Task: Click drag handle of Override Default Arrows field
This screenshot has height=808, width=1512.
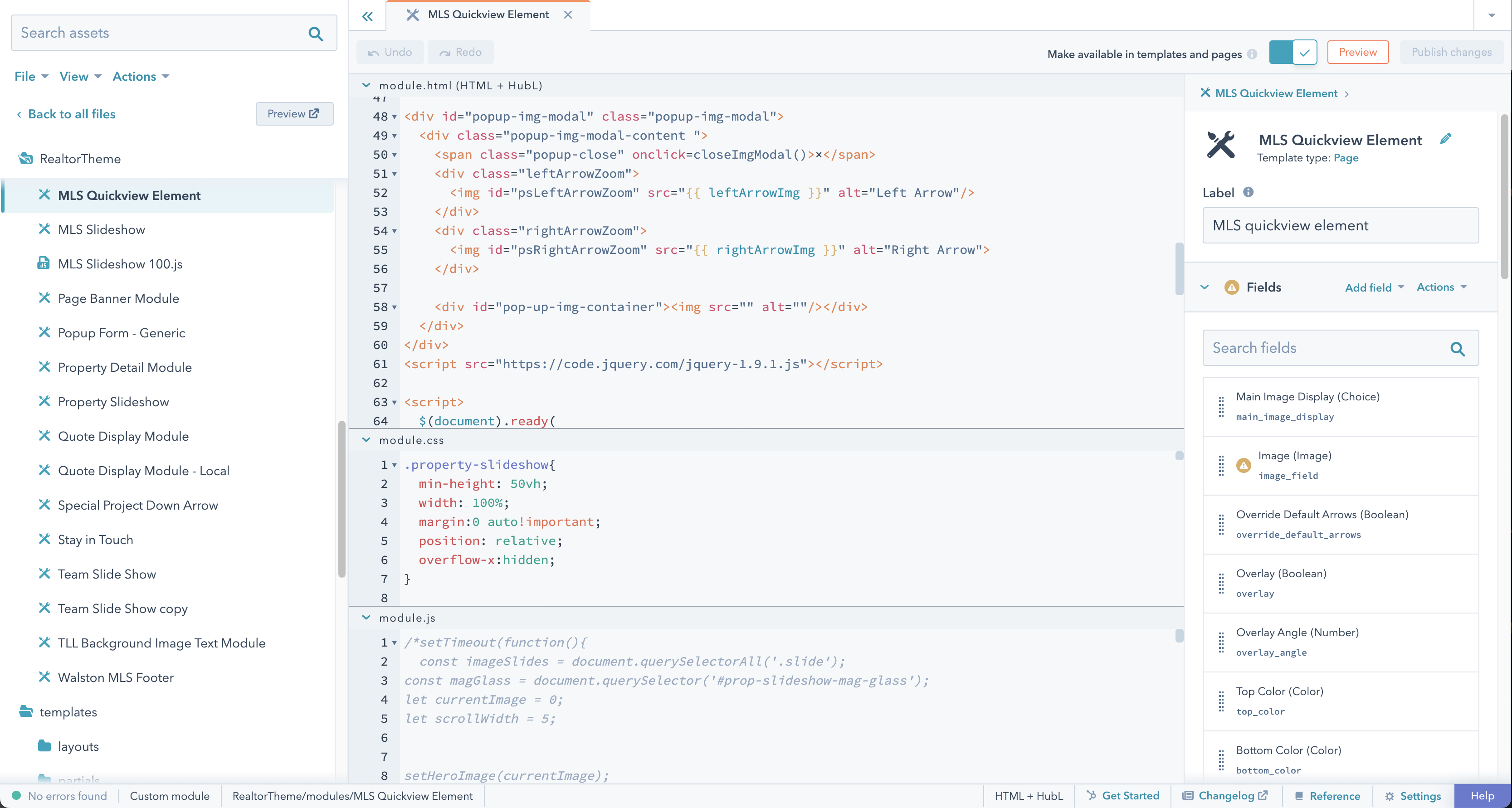Action: click(1221, 524)
